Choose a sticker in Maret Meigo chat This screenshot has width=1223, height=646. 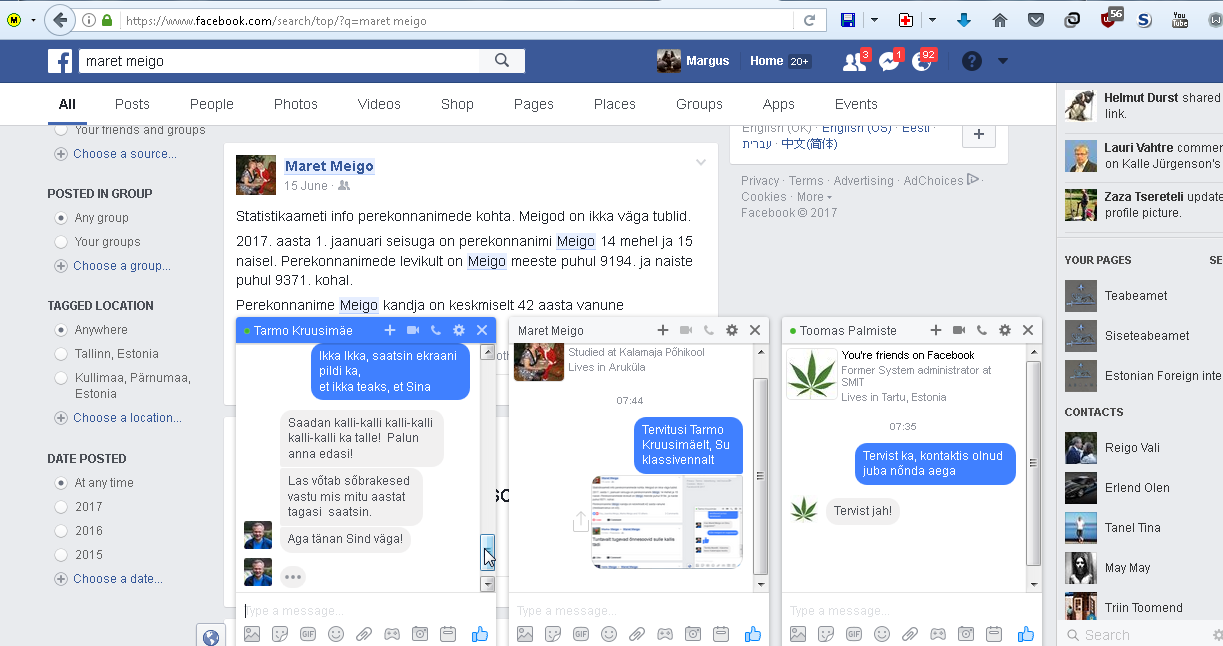(x=553, y=634)
